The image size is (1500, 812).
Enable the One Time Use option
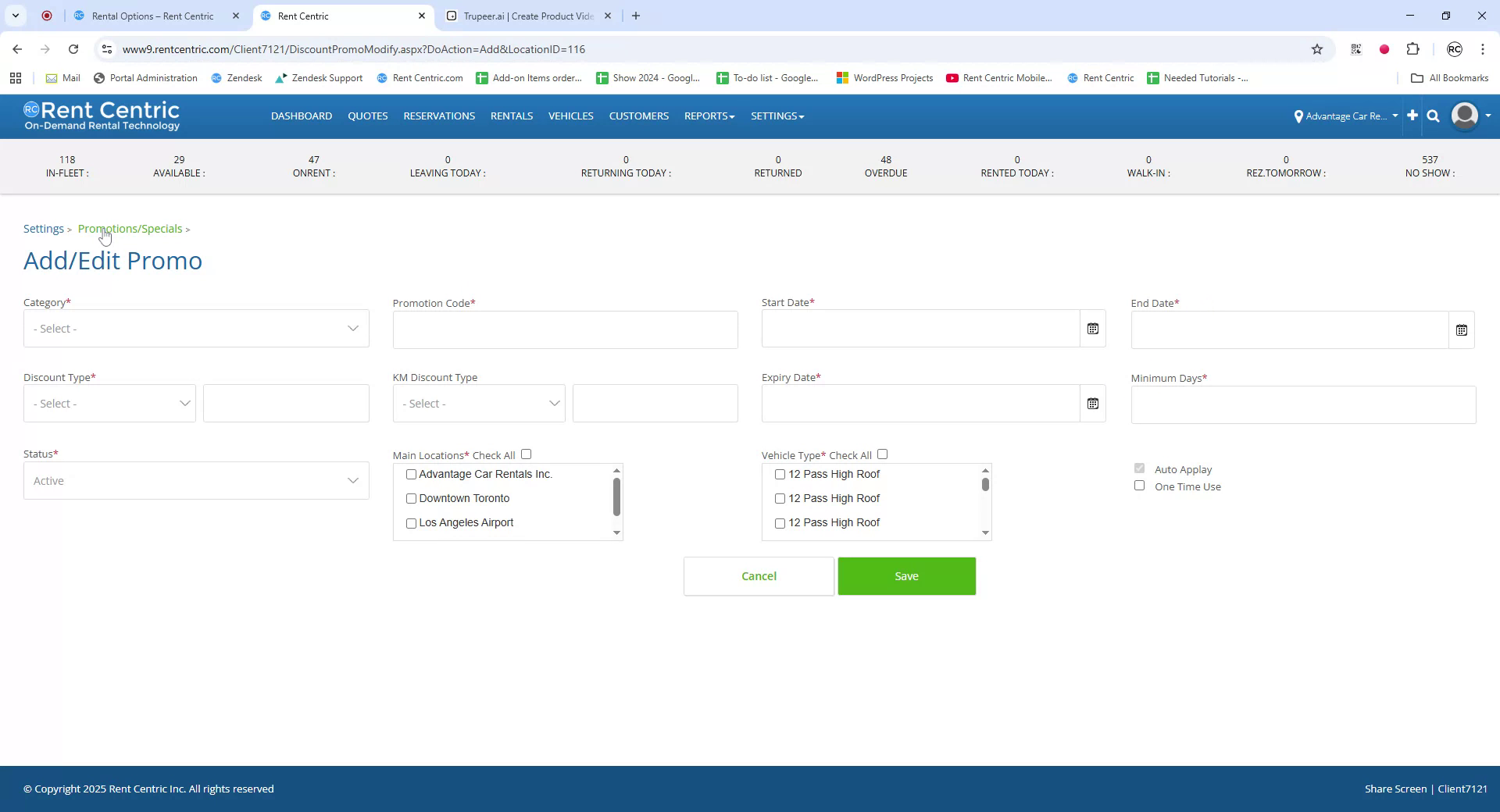tap(1140, 485)
